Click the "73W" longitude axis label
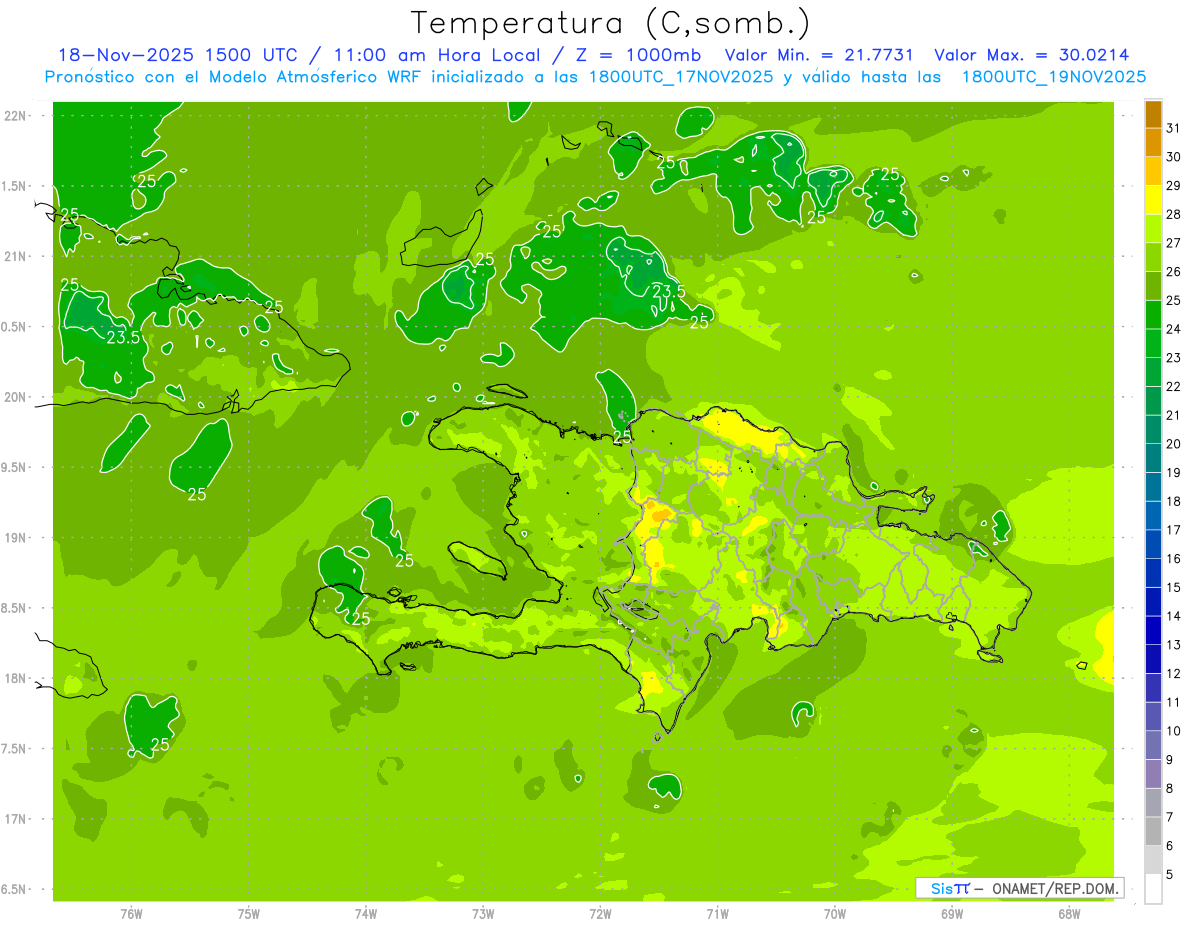 (483, 913)
